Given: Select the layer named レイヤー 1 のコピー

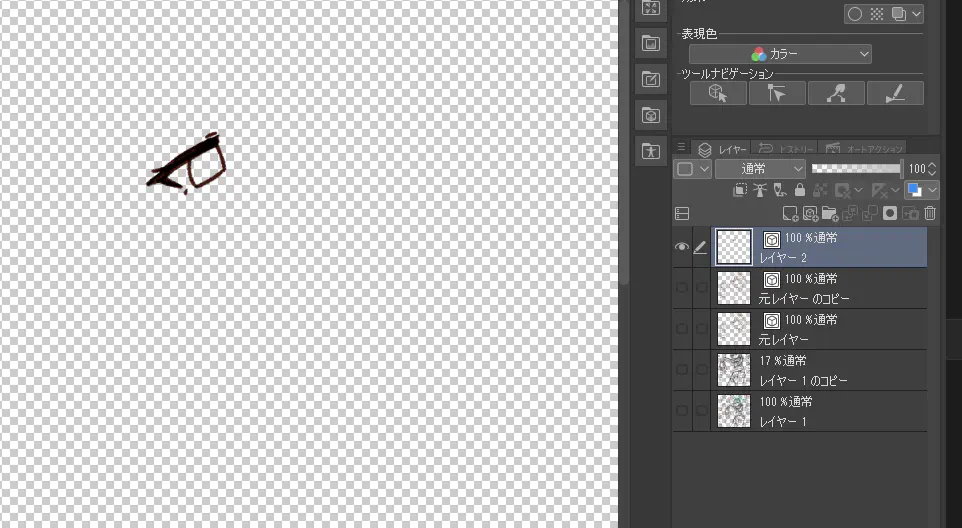Looking at the screenshot, I should pos(804,381).
